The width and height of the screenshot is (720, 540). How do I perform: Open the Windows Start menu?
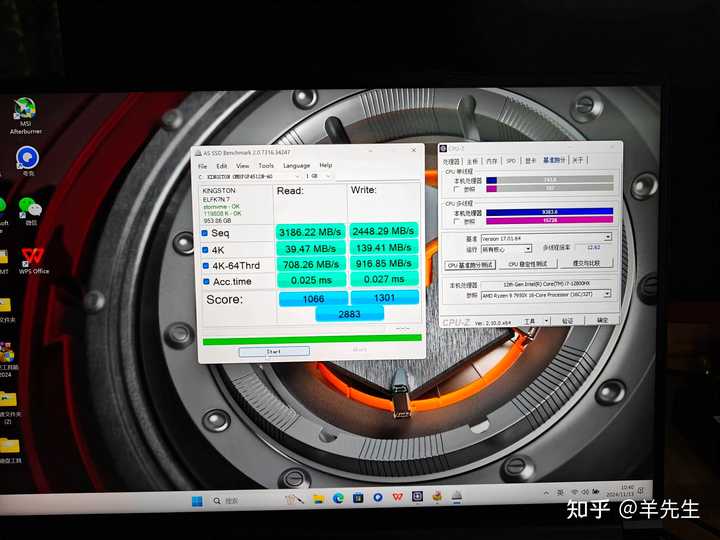(197, 501)
